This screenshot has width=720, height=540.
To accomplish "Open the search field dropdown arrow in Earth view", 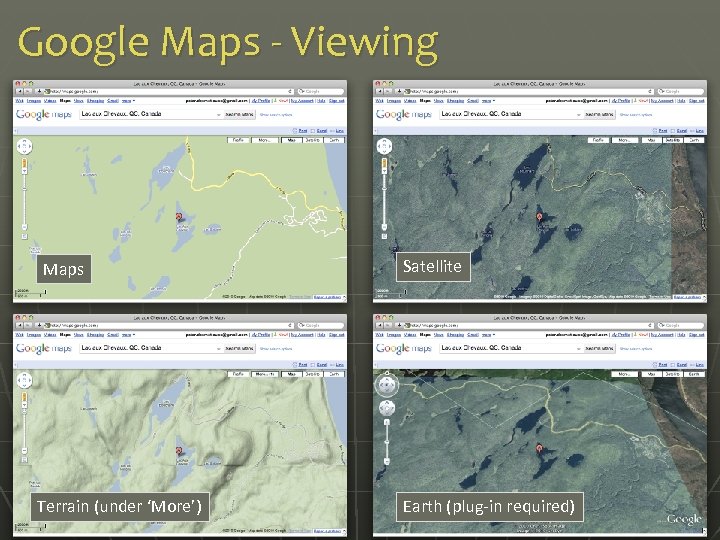I will pyautogui.click(x=579, y=349).
